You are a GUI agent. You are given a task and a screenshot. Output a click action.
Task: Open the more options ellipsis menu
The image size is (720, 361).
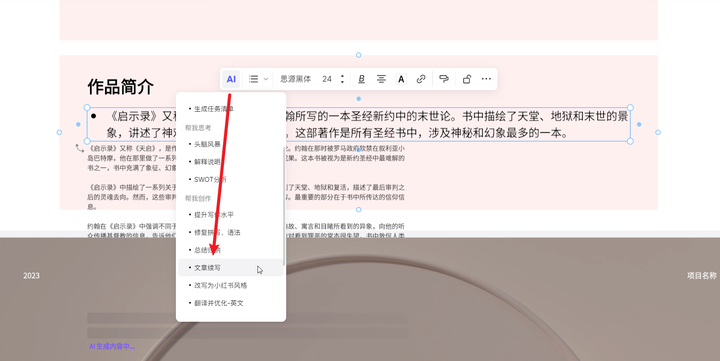pyautogui.click(x=486, y=79)
